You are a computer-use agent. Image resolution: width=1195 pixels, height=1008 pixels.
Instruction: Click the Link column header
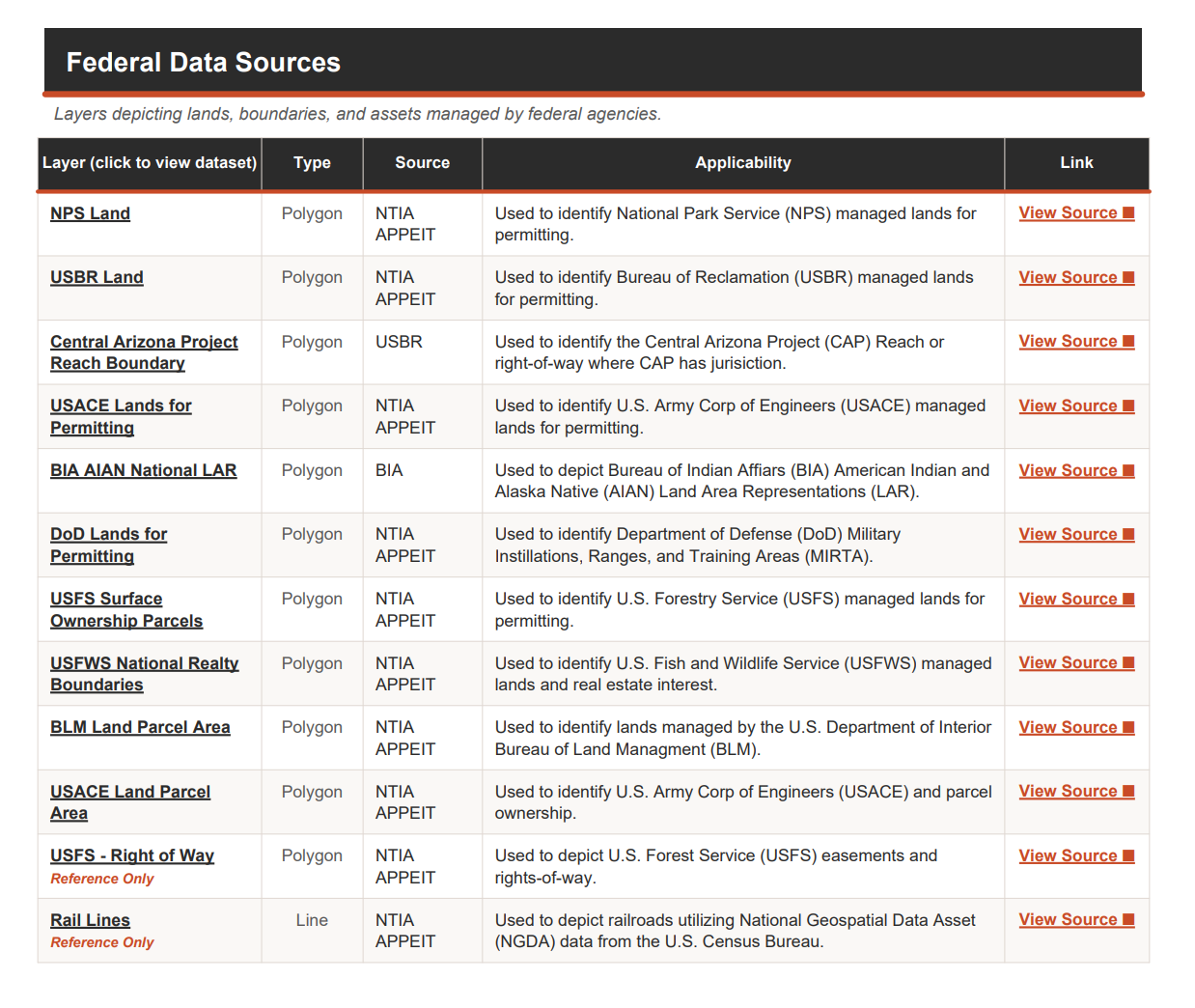pyautogui.click(x=1076, y=163)
